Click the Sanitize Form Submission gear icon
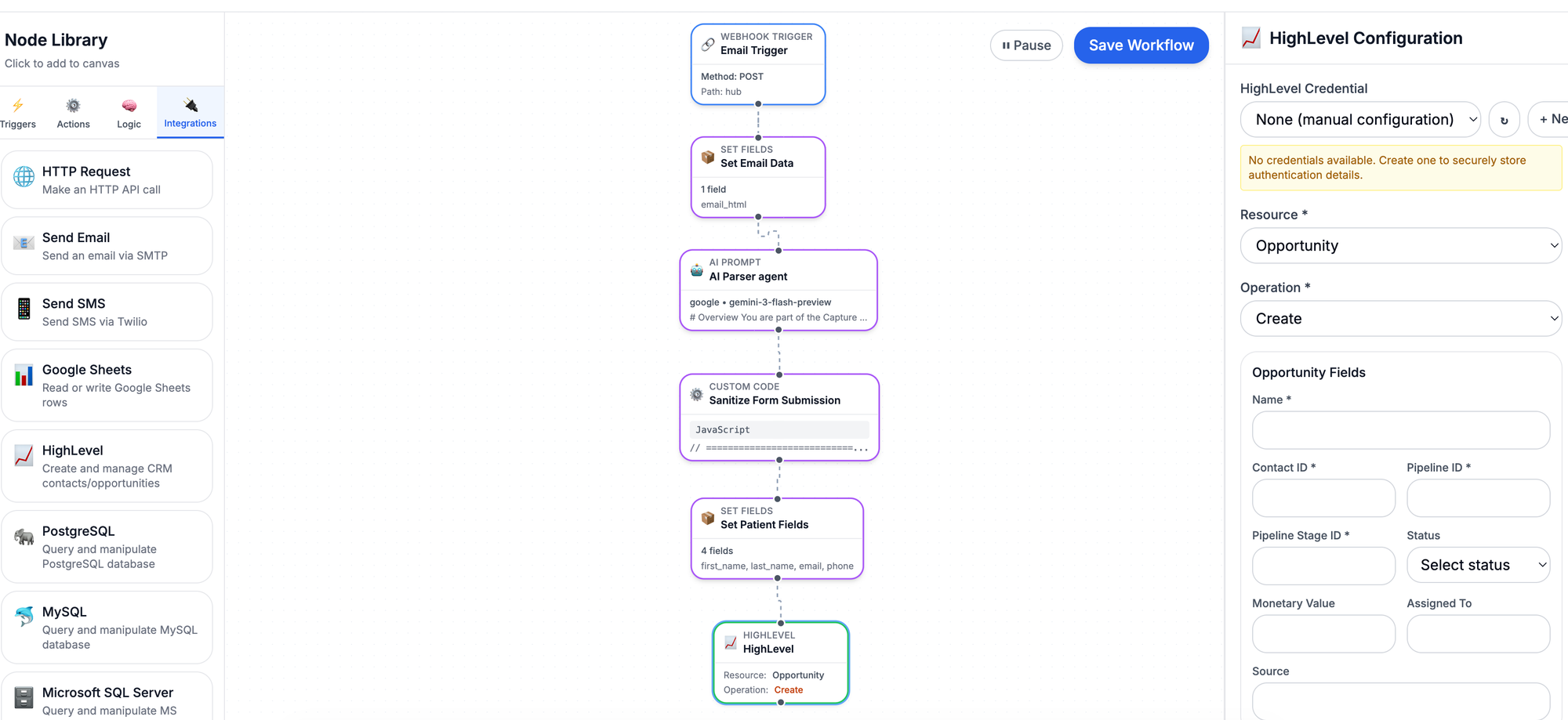Screen dimensions: 1568x720 [x=696, y=394]
